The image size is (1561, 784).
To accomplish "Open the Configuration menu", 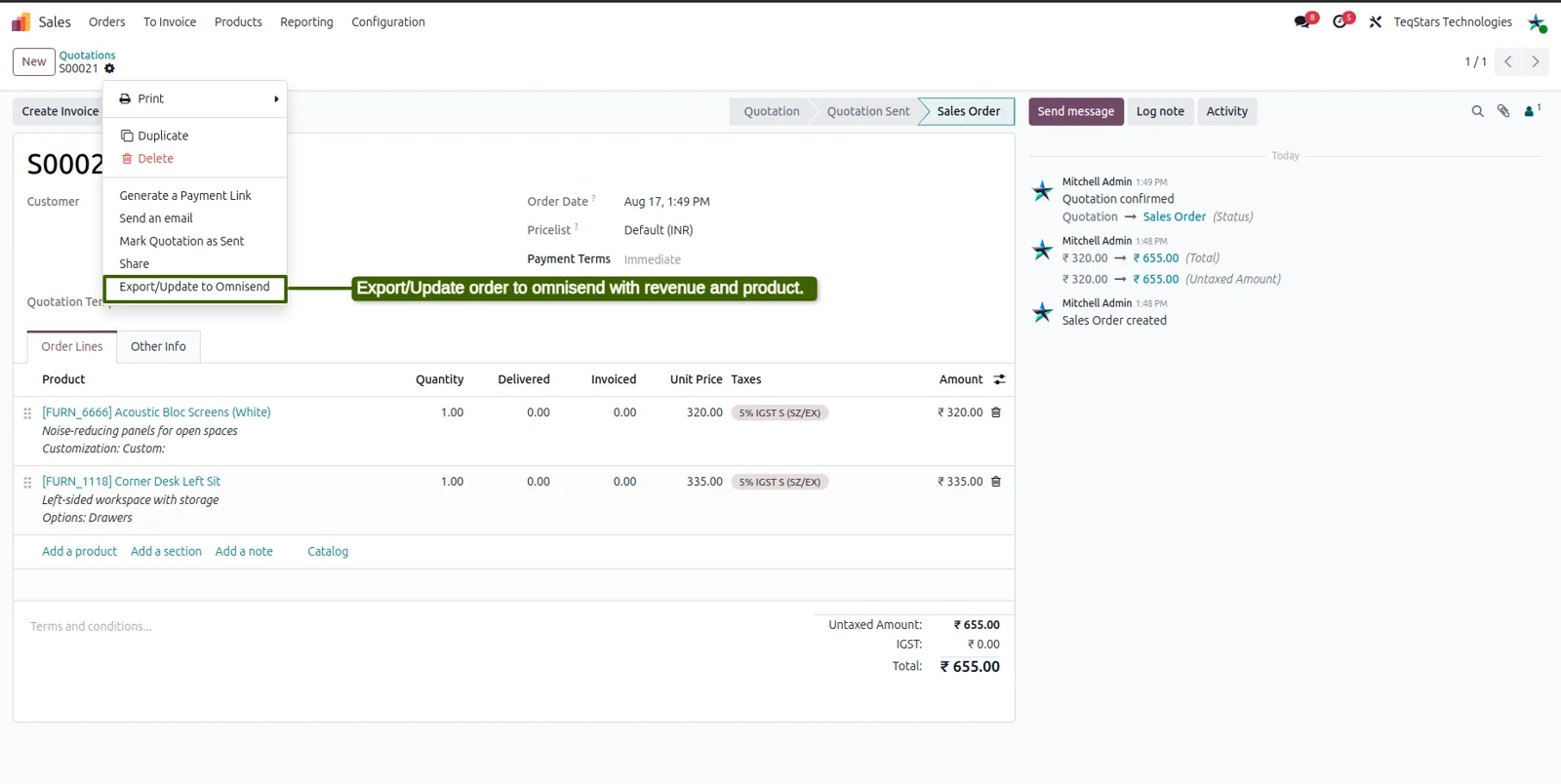I will (388, 21).
